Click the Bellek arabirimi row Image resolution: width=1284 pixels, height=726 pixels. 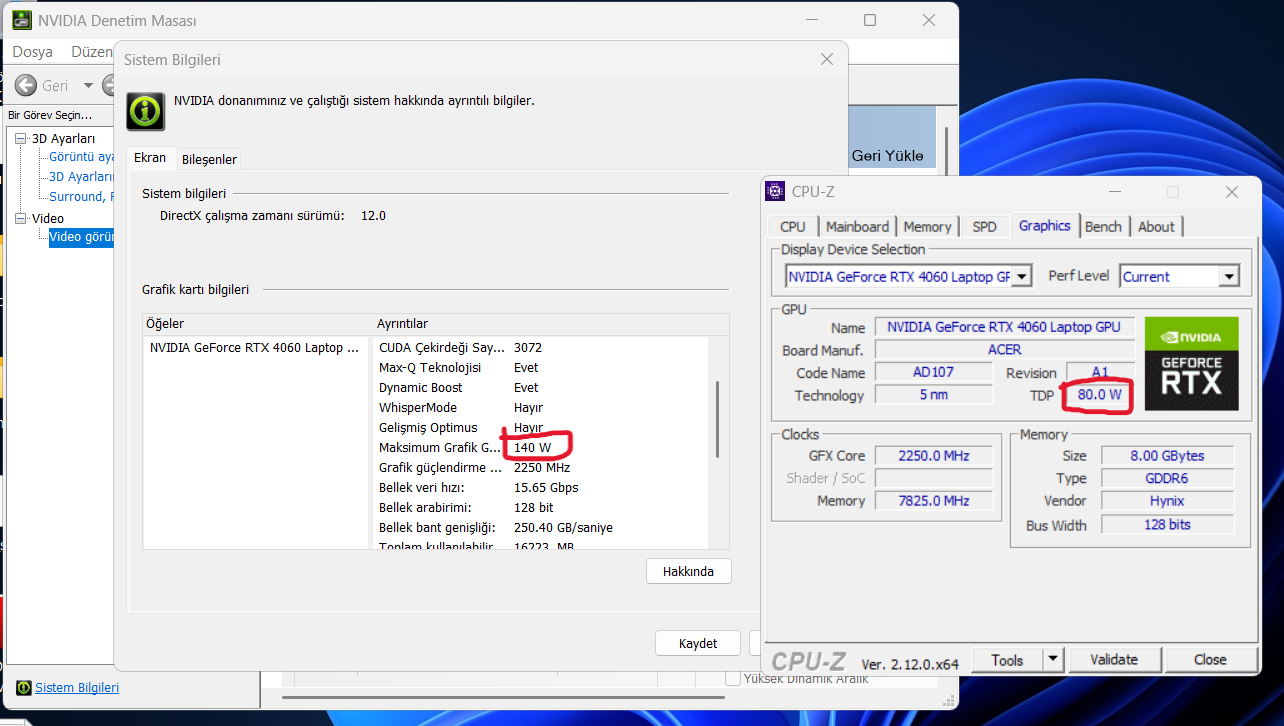tap(540, 508)
